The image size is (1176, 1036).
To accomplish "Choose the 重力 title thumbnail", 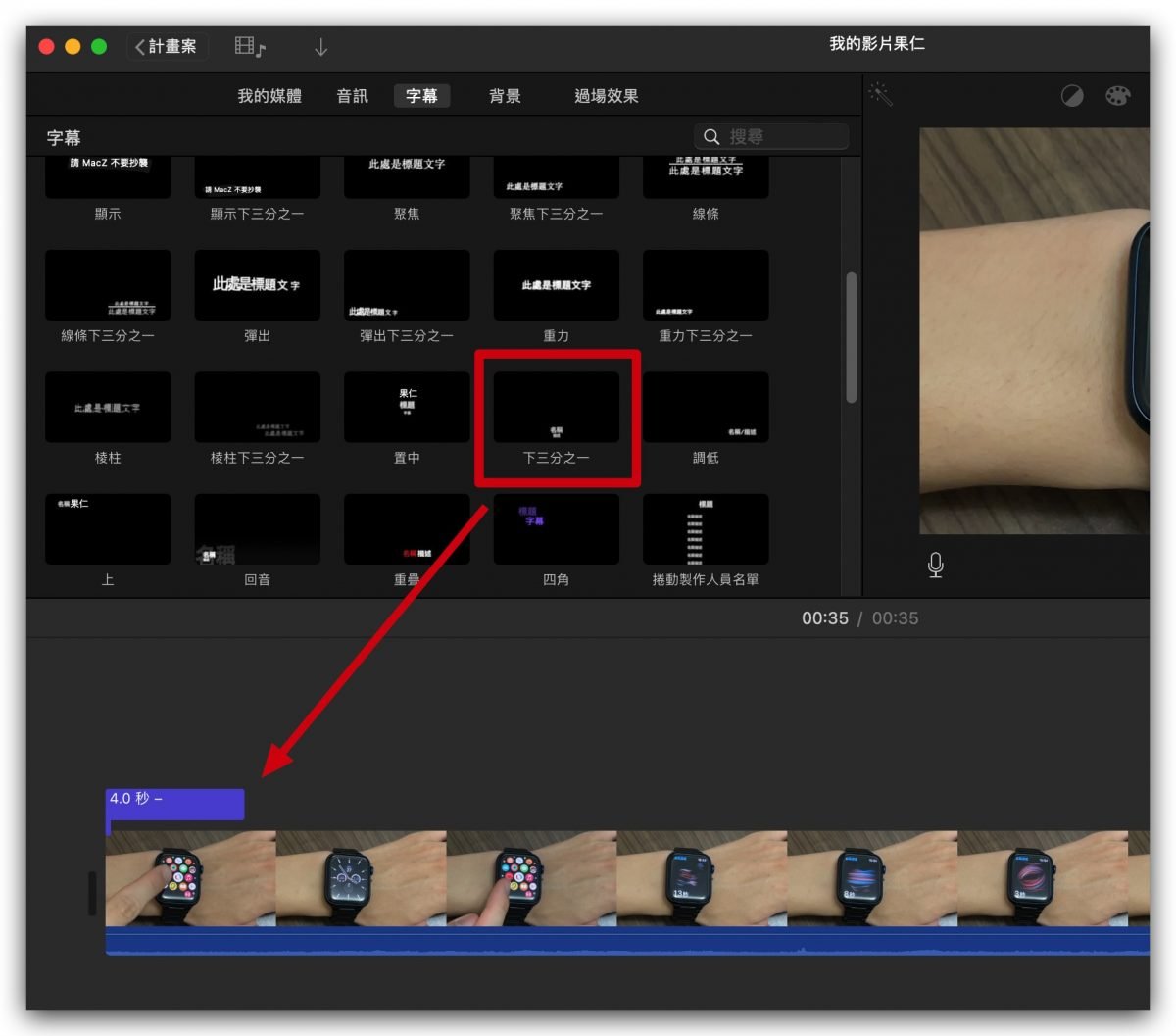I will tap(557, 285).
